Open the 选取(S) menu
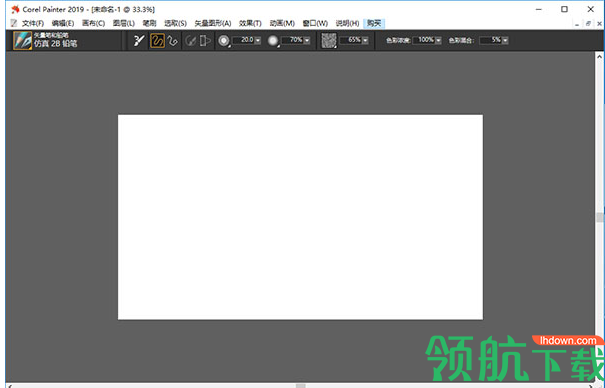Viewport: 605px width, 388px height. point(176,24)
